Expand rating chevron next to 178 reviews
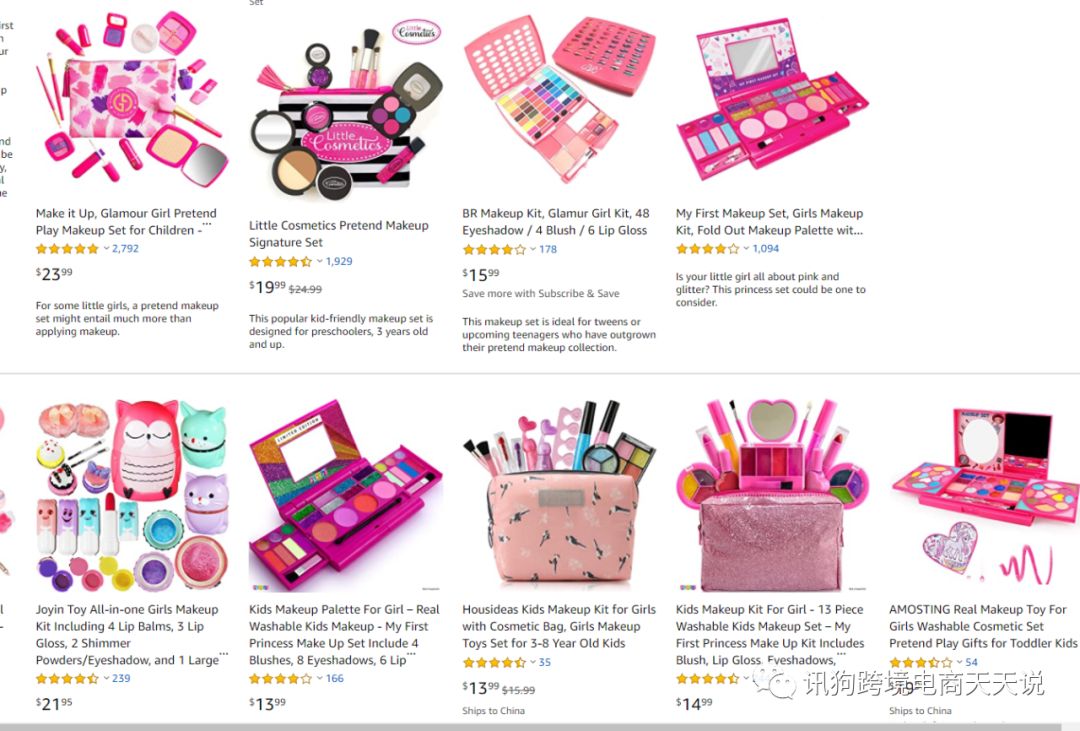The width and height of the screenshot is (1080, 731). [x=533, y=249]
